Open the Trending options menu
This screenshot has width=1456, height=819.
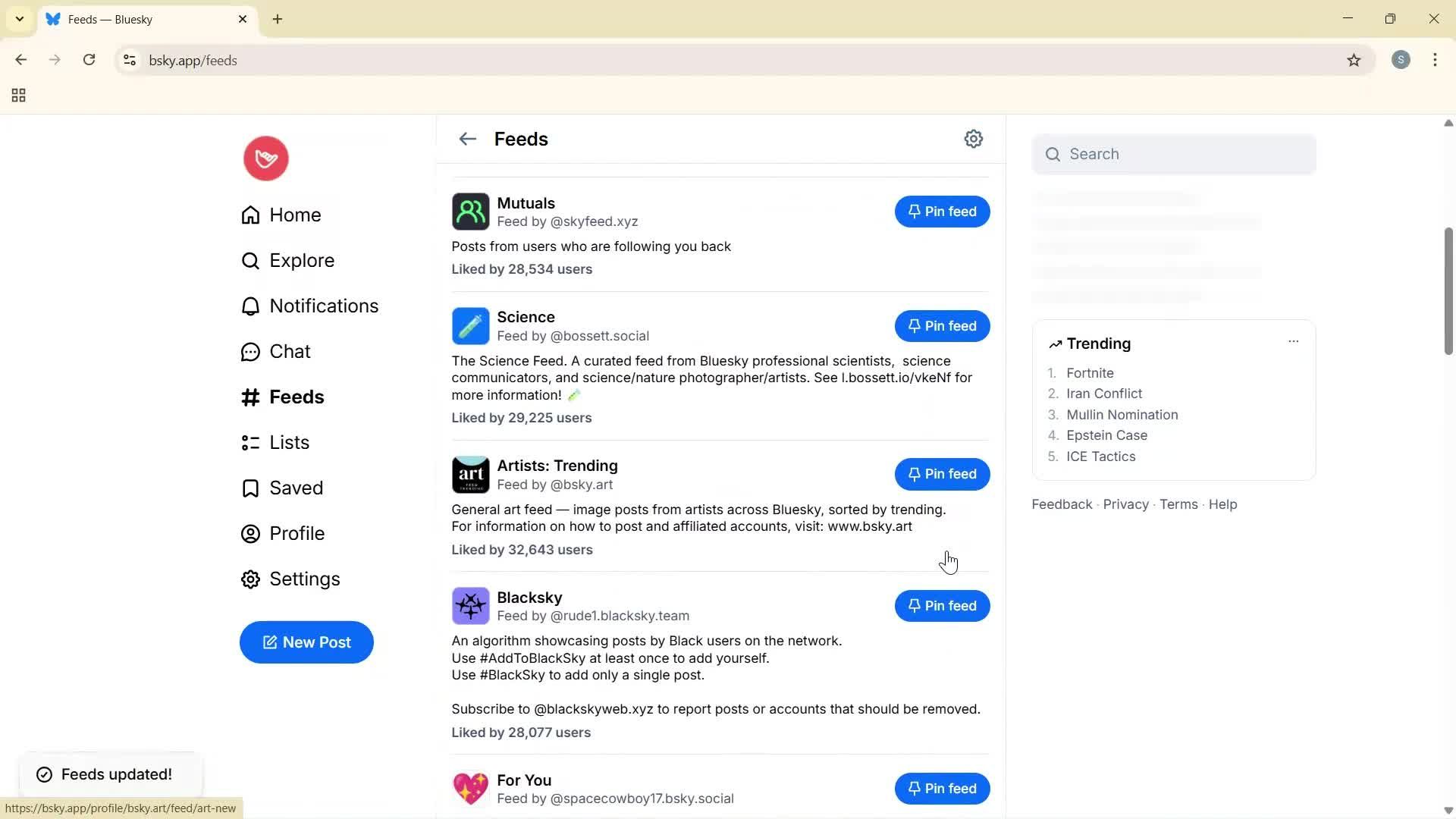pyautogui.click(x=1293, y=341)
